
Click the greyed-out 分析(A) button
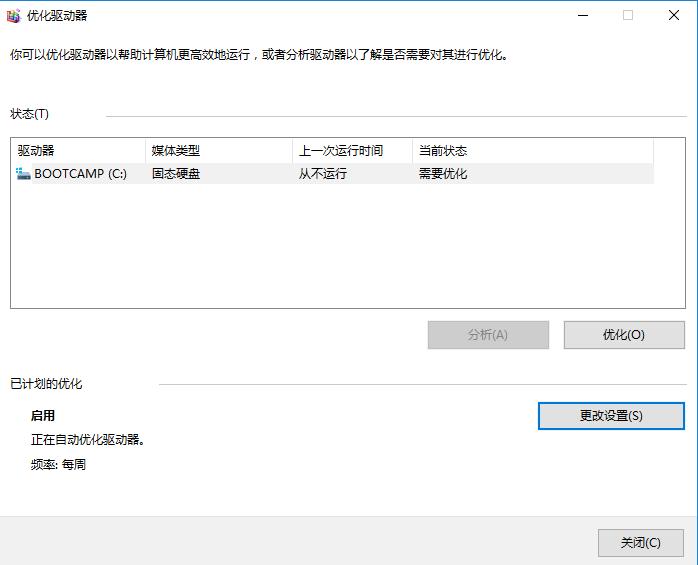tap(488, 335)
